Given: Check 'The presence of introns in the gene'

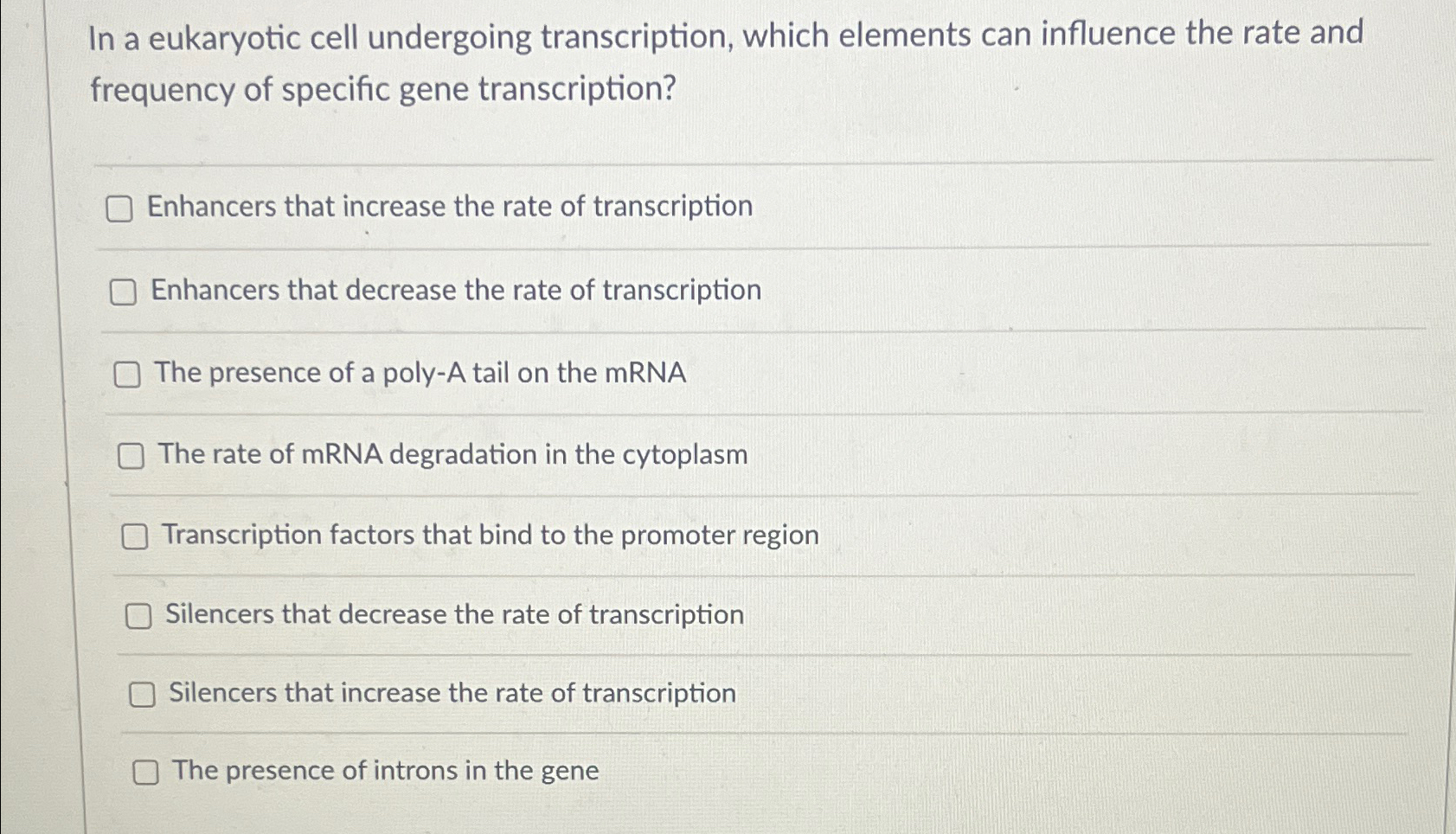Looking at the screenshot, I should point(146,771).
